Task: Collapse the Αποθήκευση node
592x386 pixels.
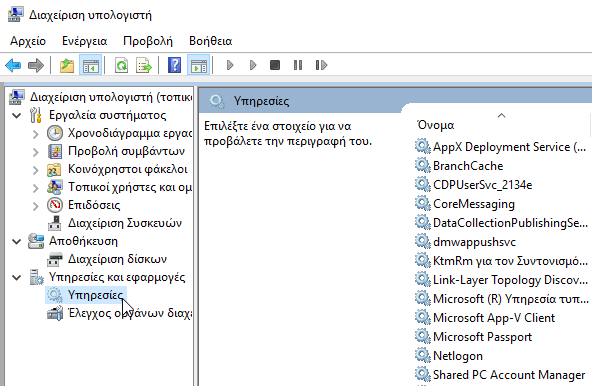Action: 16,241
